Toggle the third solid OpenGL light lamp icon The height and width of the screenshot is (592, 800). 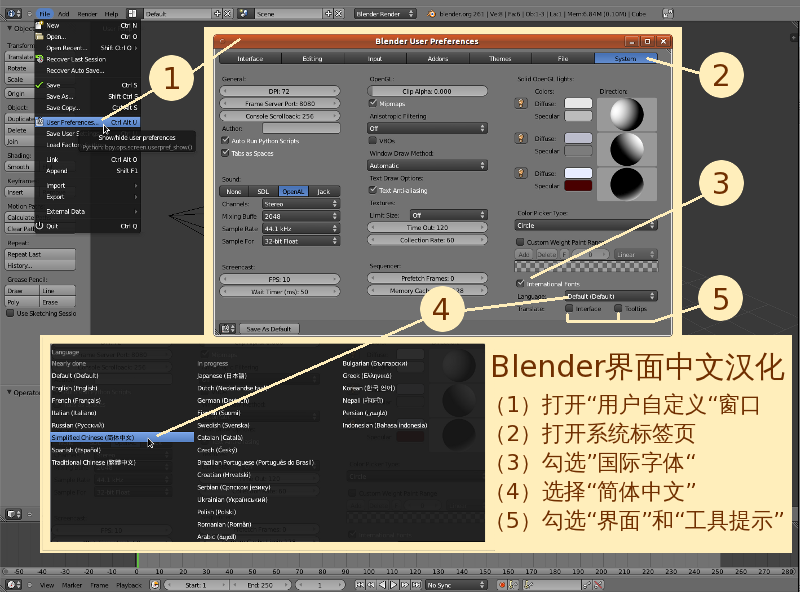(521, 173)
